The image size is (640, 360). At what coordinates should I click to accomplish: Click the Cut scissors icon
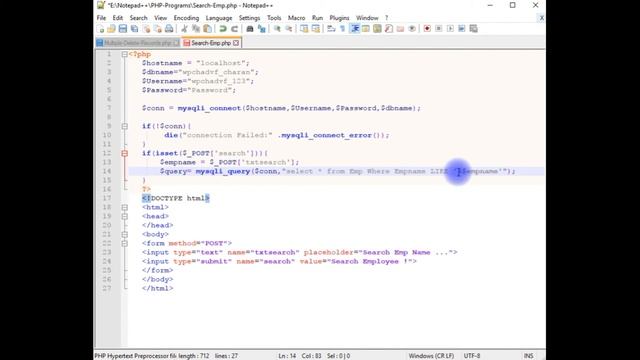pyautogui.click(x=184, y=29)
